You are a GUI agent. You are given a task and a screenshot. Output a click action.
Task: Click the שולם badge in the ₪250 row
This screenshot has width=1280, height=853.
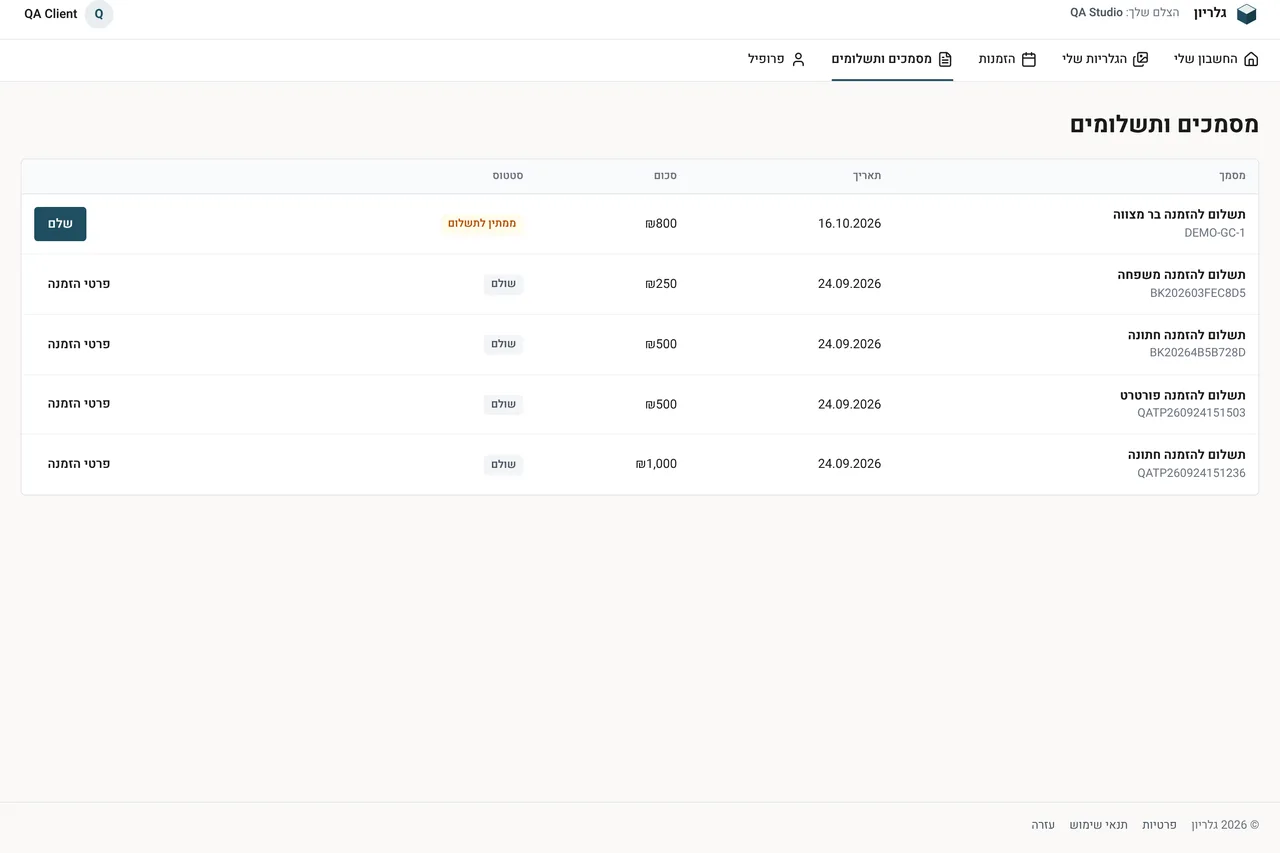pyautogui.click(x=503, y=284)
